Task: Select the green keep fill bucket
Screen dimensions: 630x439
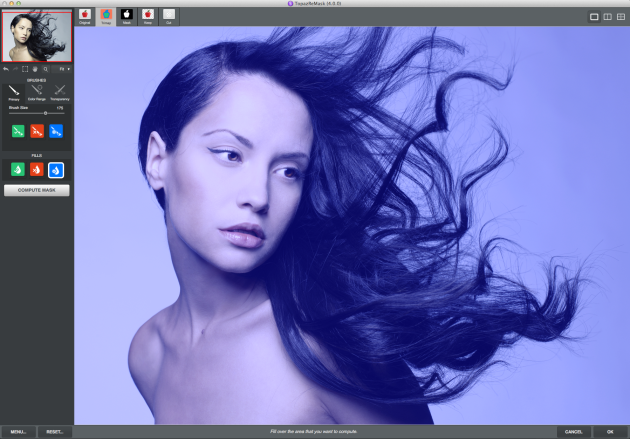Action: [x=18, y=169]
